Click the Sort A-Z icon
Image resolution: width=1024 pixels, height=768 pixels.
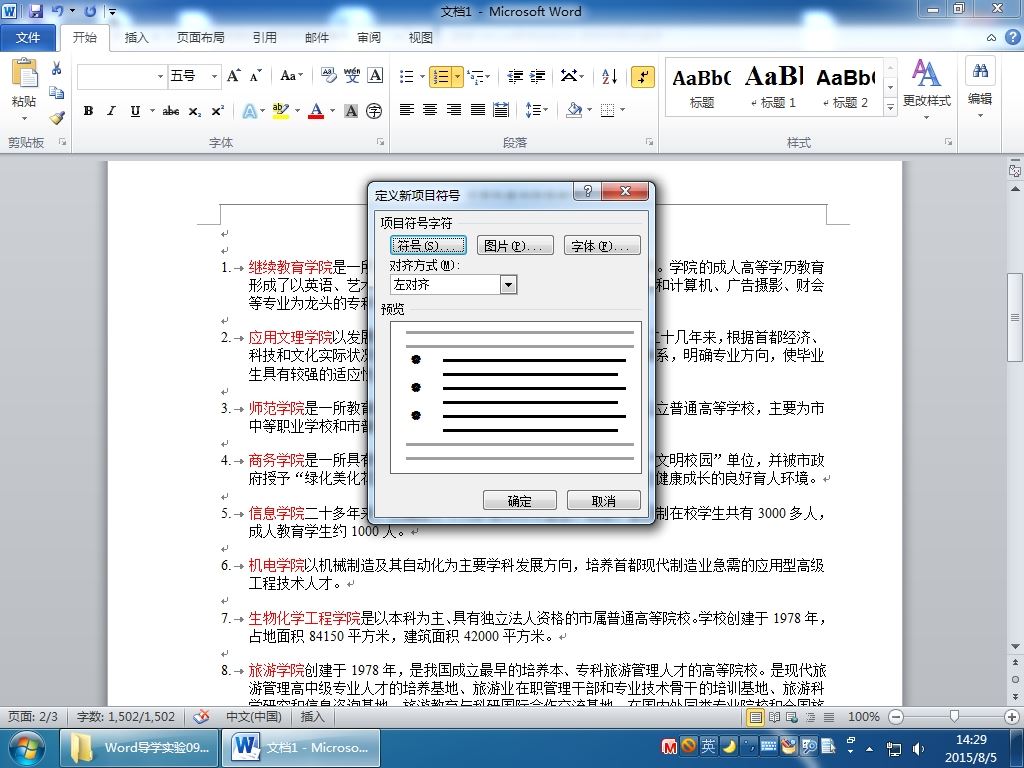(609, 76)
